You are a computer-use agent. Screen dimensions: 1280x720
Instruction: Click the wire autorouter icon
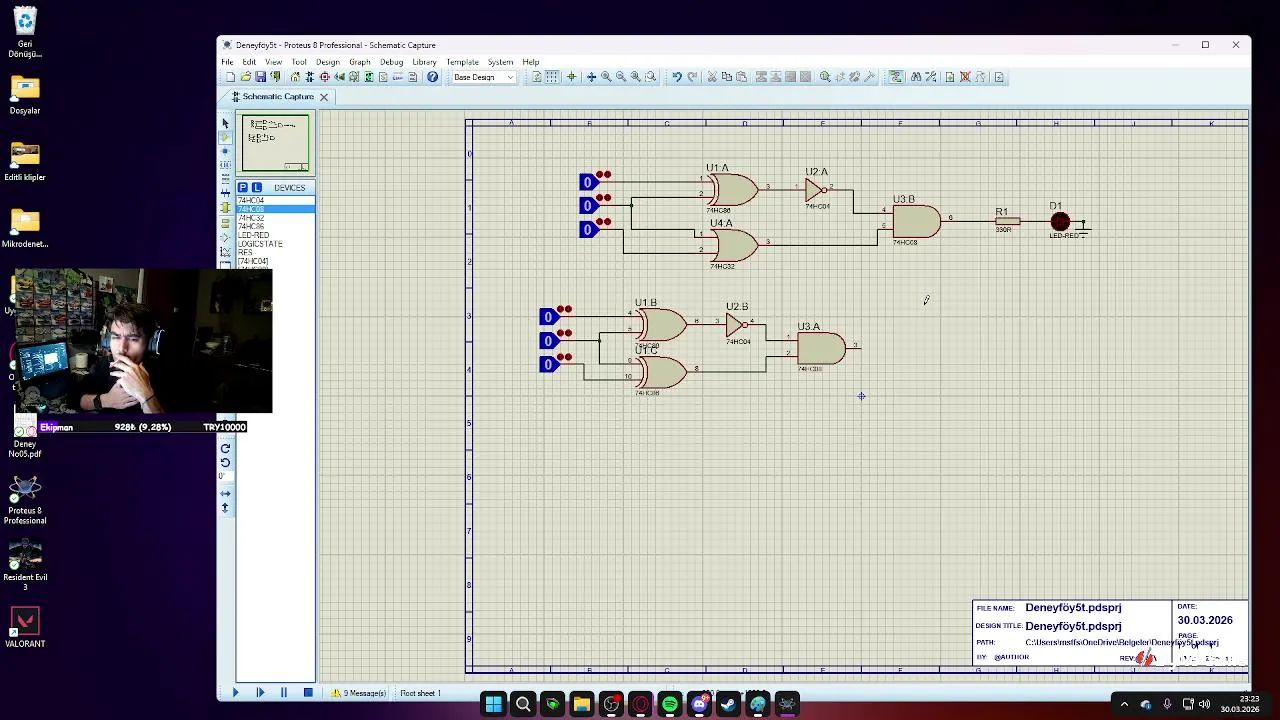pyautogui.click(x=897, y=77)
